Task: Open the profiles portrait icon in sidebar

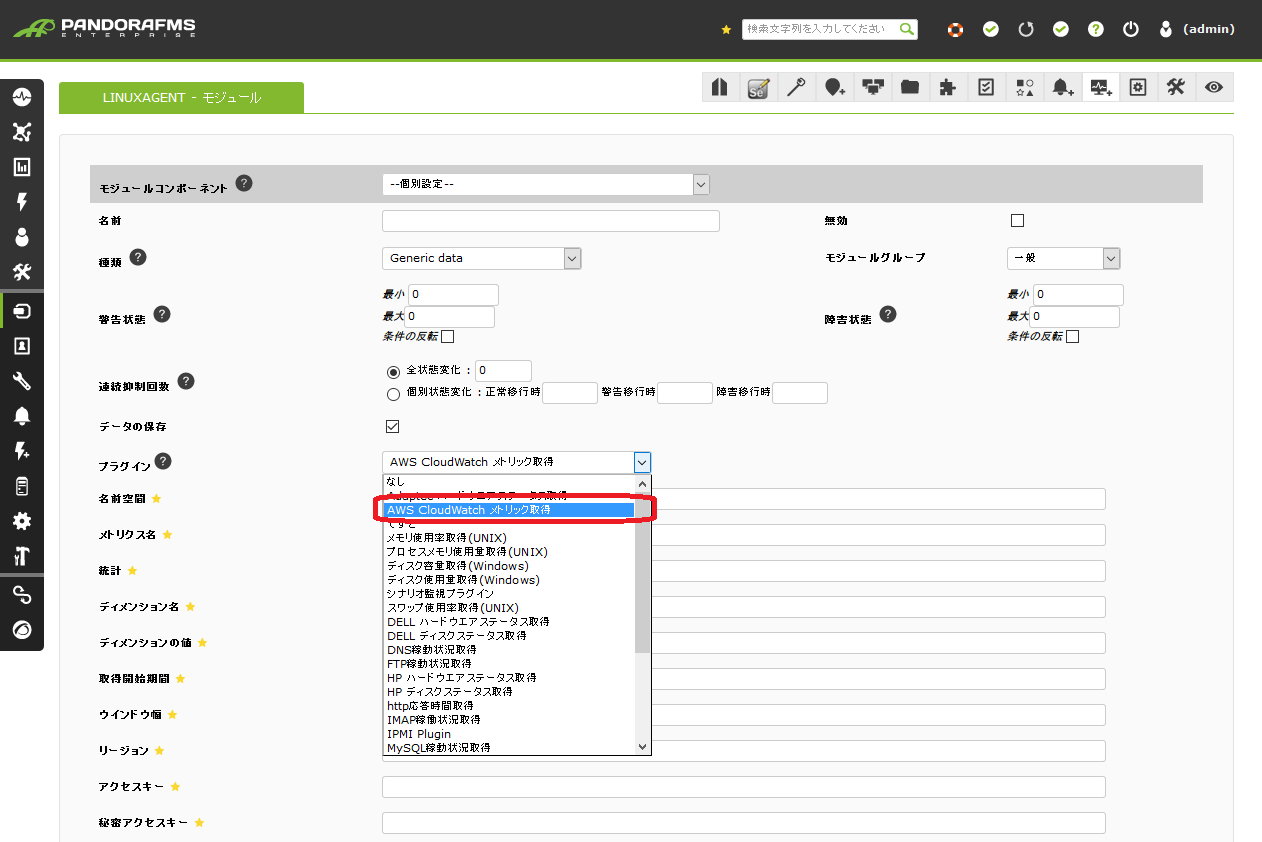Action: click(x=21, y=346)
